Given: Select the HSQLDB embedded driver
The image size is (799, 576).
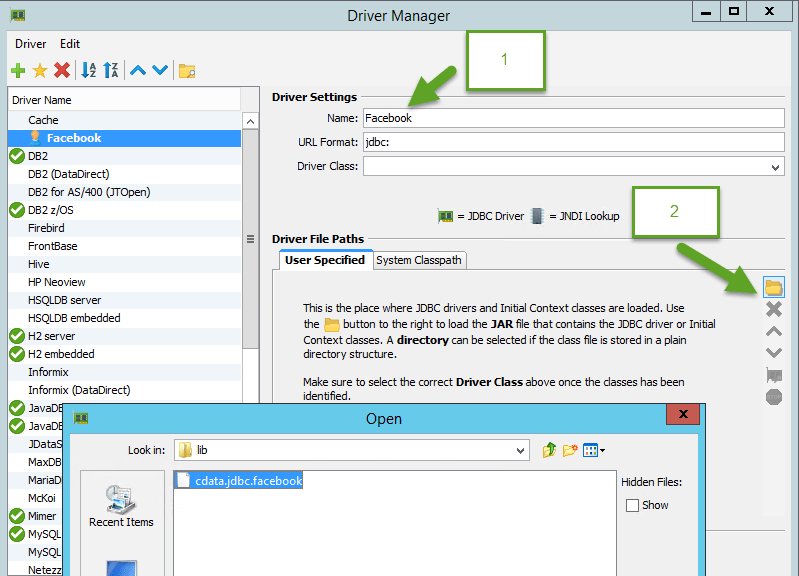Looking at the screenshot, I should click(x=124, y=318).
